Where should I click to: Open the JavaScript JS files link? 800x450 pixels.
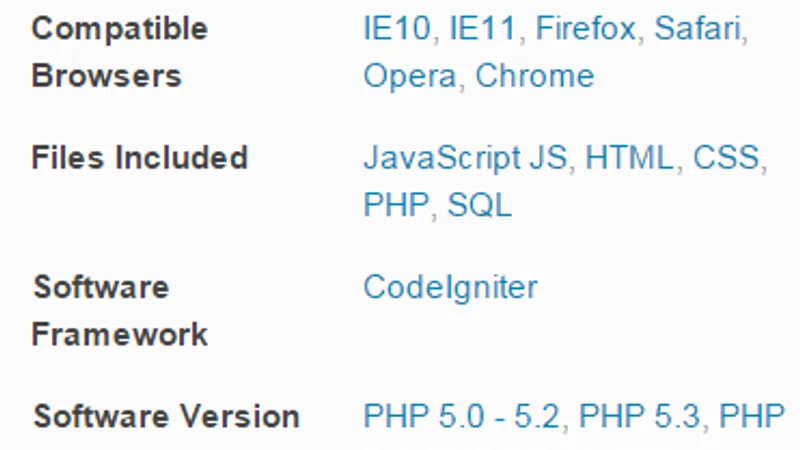(465, 158)
